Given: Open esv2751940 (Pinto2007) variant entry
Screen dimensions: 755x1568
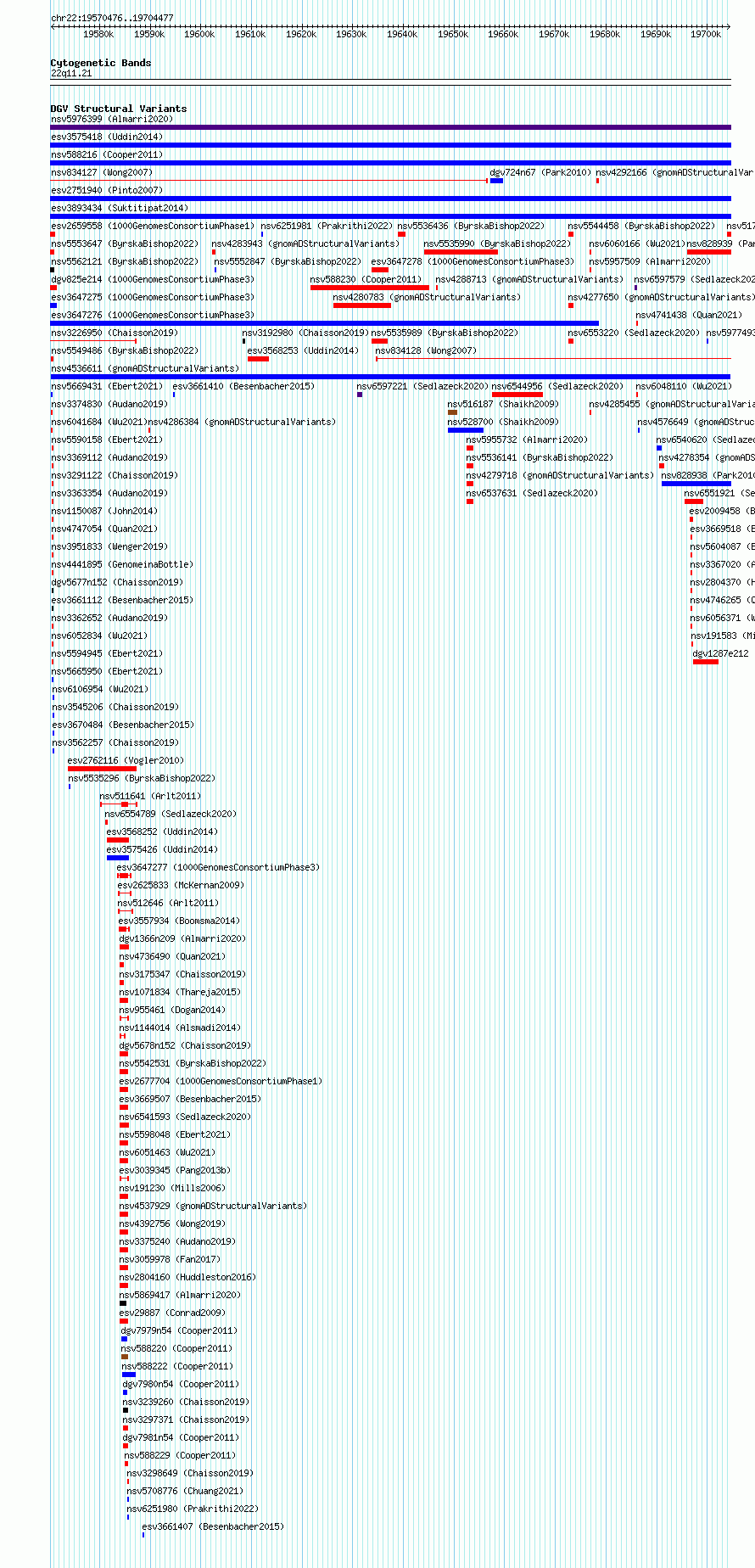Looking at the screenshot, I should (107, 190).
